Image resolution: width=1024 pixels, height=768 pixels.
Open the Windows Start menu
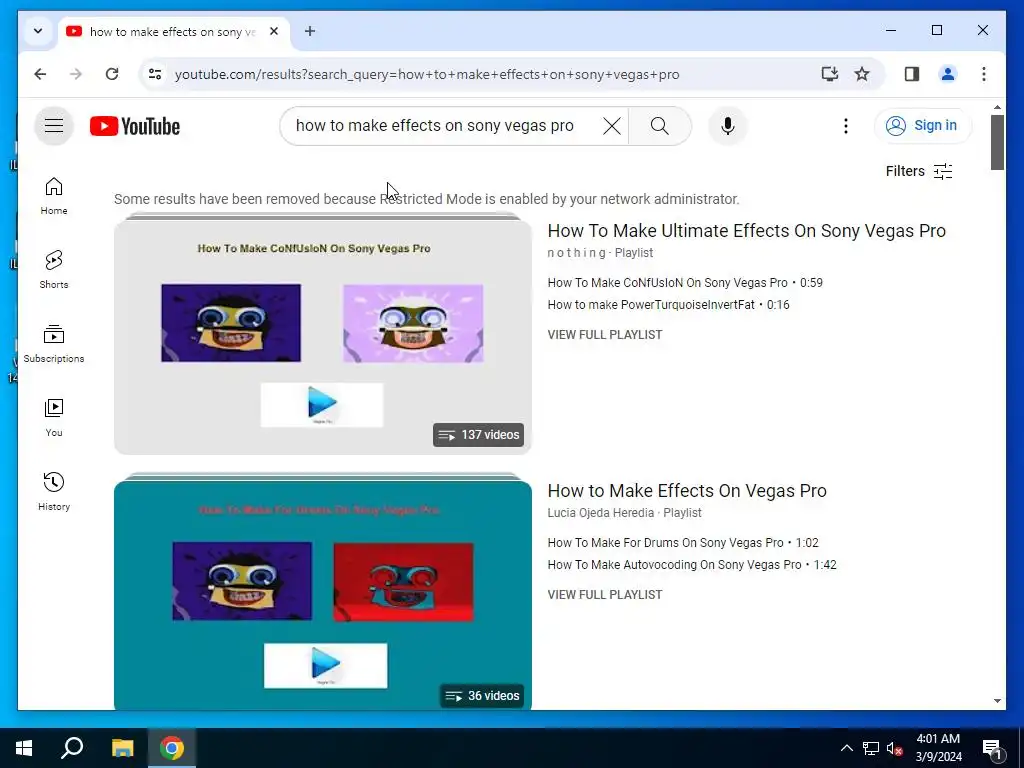point(24,748)
